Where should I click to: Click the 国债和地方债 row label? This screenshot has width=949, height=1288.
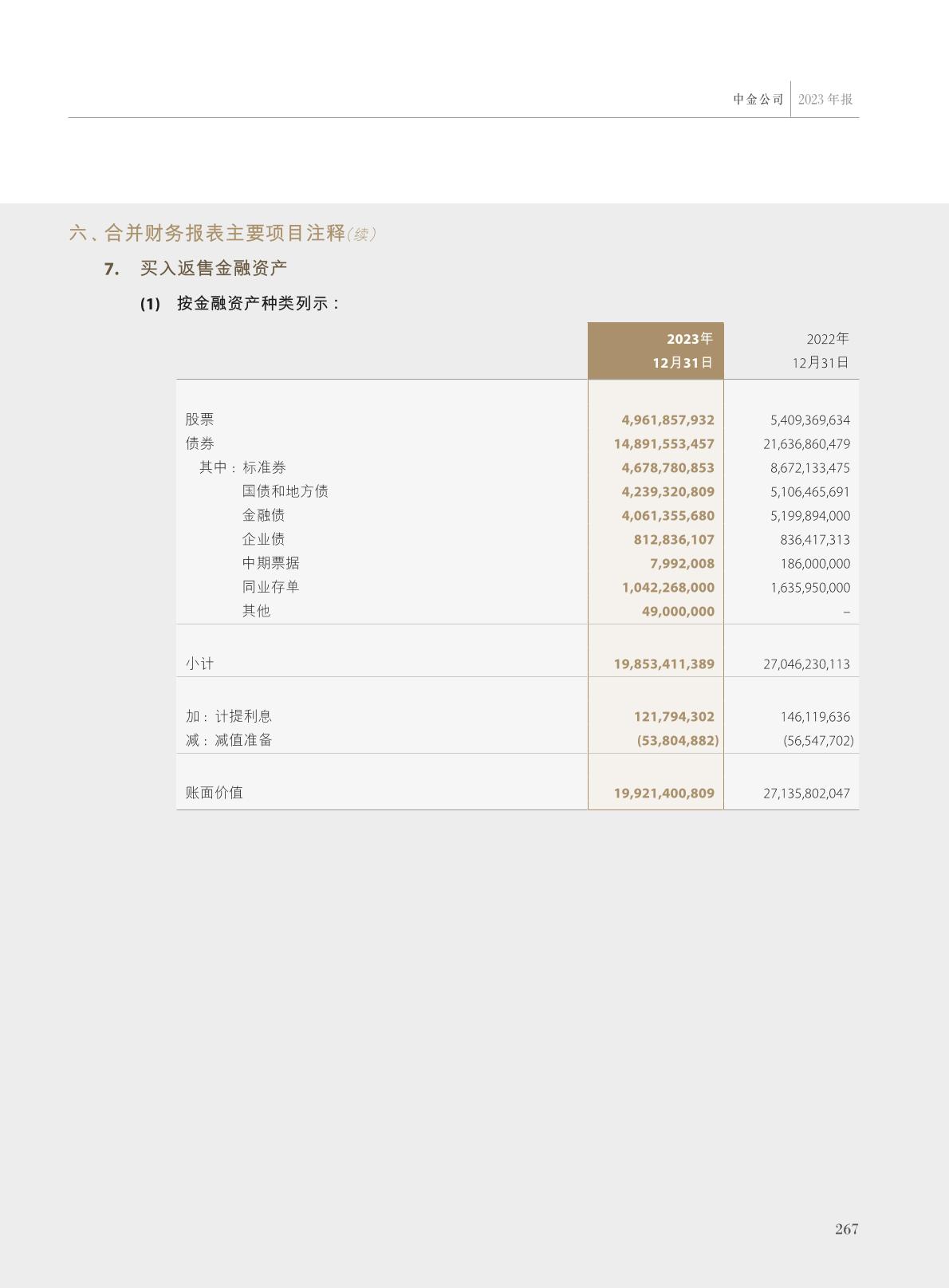point(285,491)
